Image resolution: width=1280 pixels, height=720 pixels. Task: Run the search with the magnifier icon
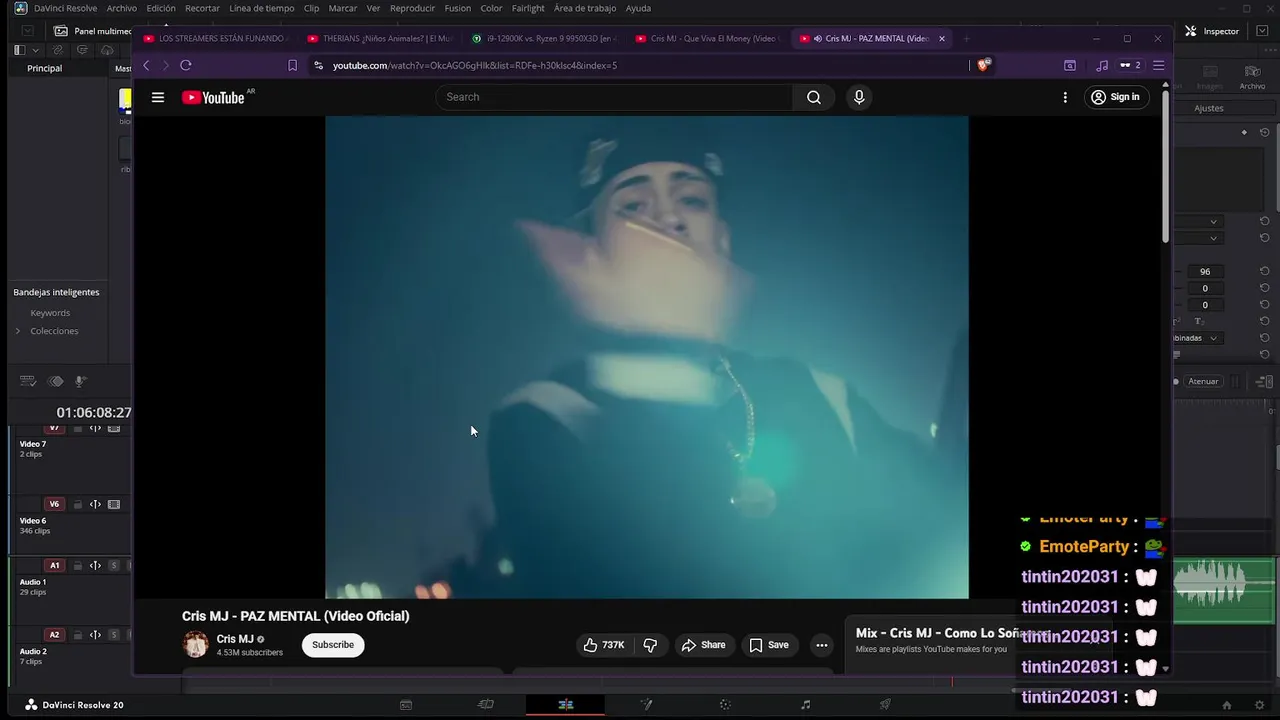click(814, 97)
